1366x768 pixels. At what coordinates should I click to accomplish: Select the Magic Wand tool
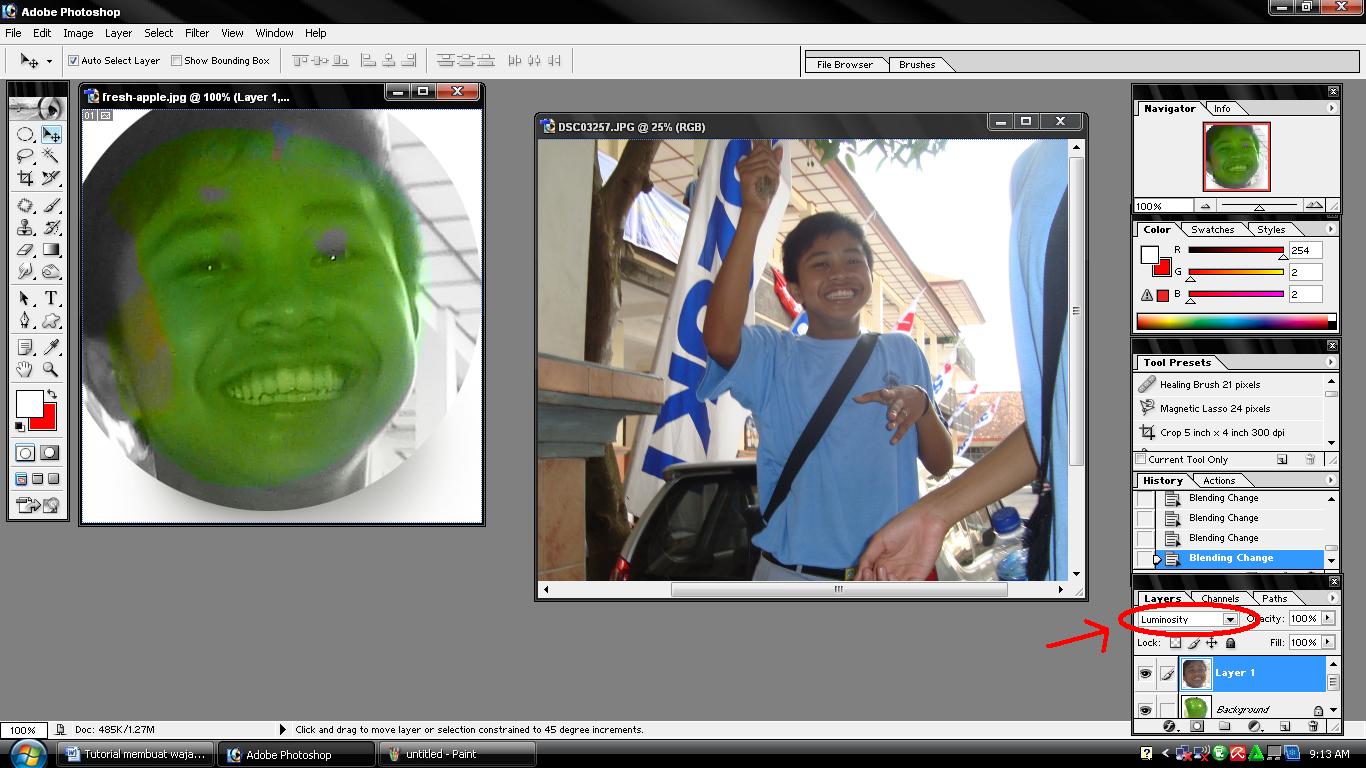tap(50, 155)
